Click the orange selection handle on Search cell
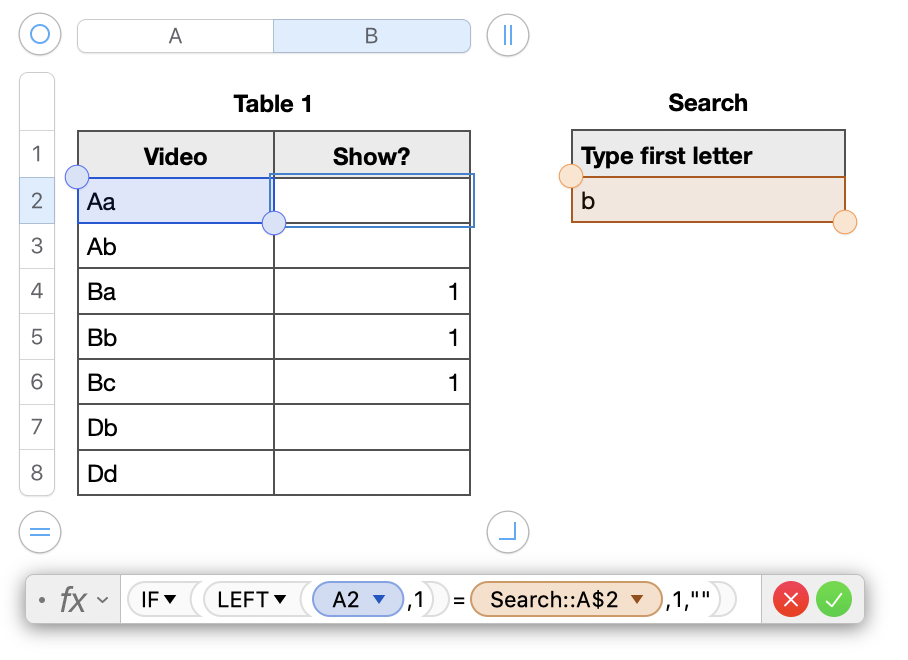 click(844, 222)
